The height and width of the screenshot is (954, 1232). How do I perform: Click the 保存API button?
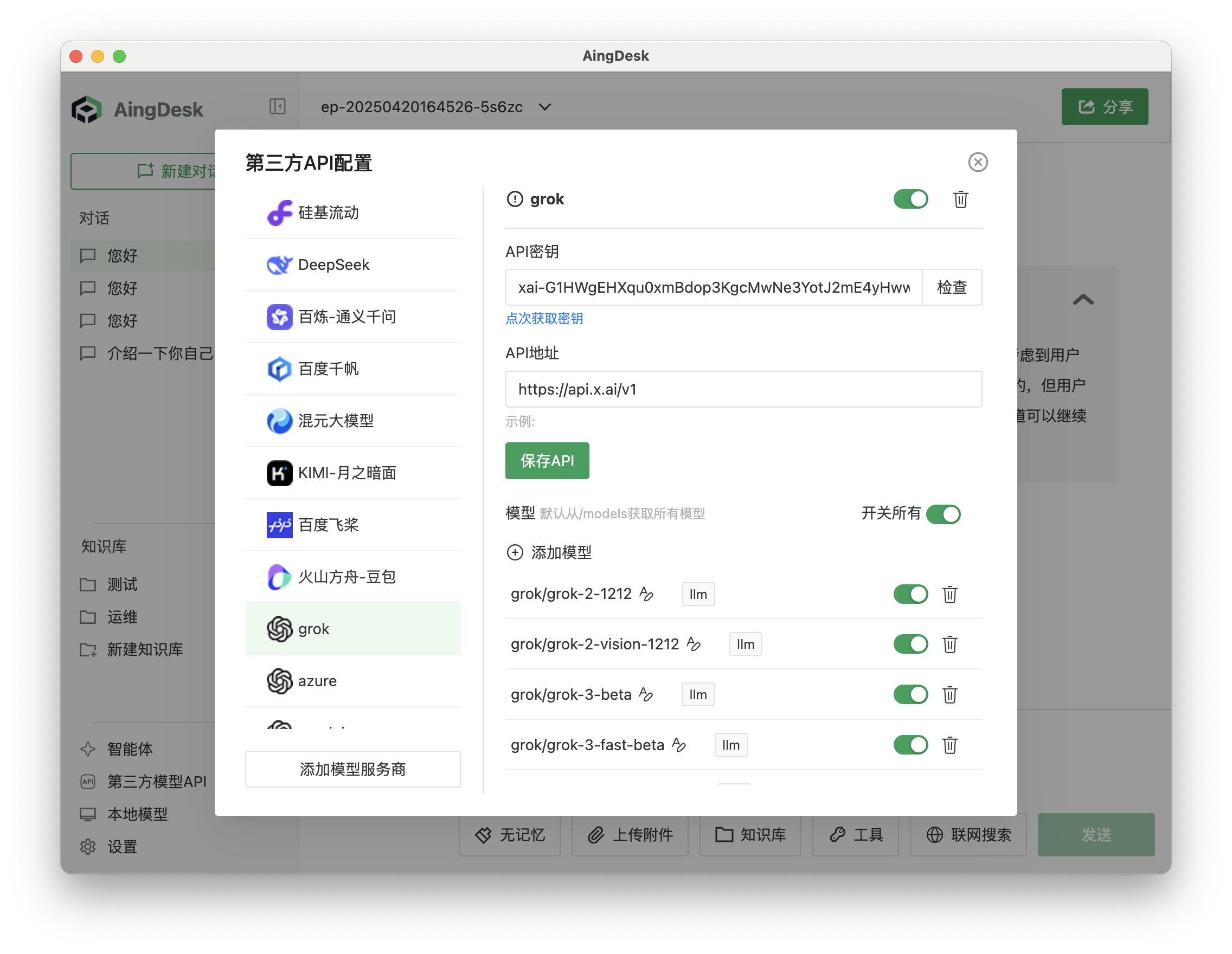point(547,461)
